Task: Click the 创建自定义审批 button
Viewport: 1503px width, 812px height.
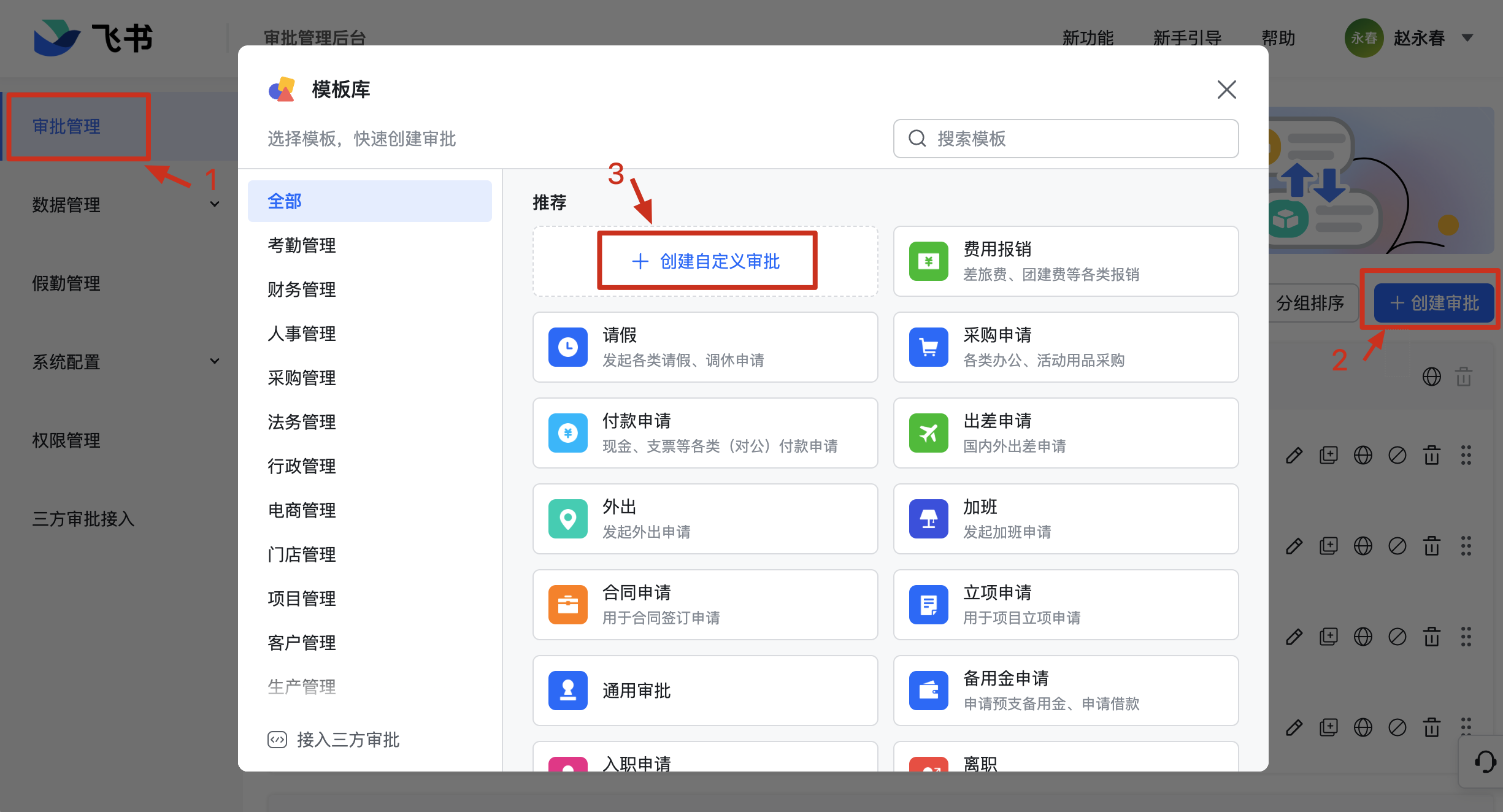Action: (x=706, y=261)
